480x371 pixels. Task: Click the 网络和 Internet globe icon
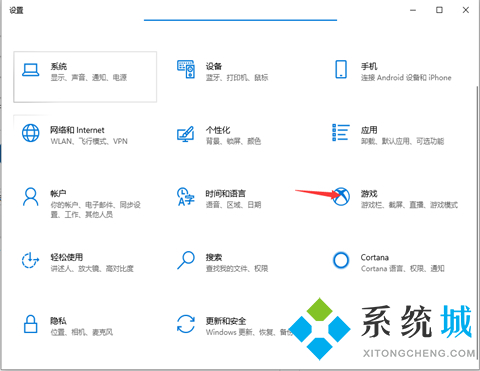[x=31, y=133]
